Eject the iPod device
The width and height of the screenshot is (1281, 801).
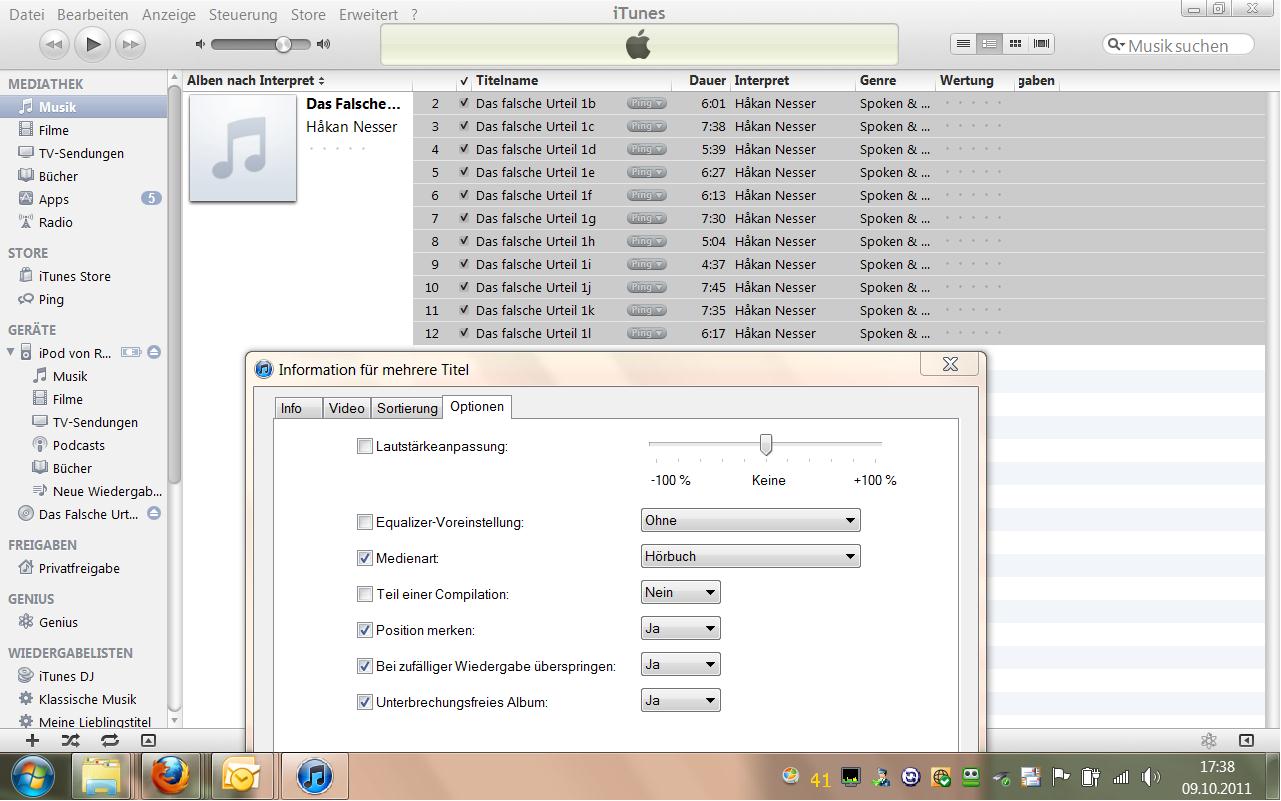coord(154,352)
